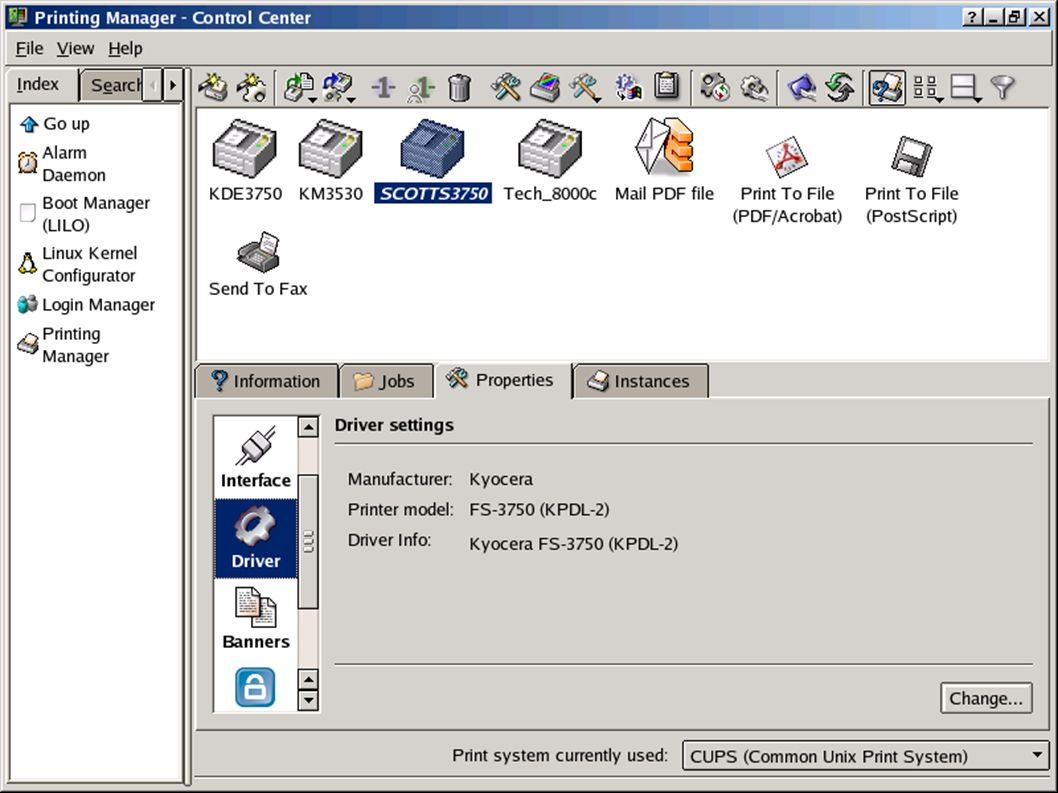The image size is (1058, 793).
Task: Switch to the Instances tab
Action: (640, 381)
